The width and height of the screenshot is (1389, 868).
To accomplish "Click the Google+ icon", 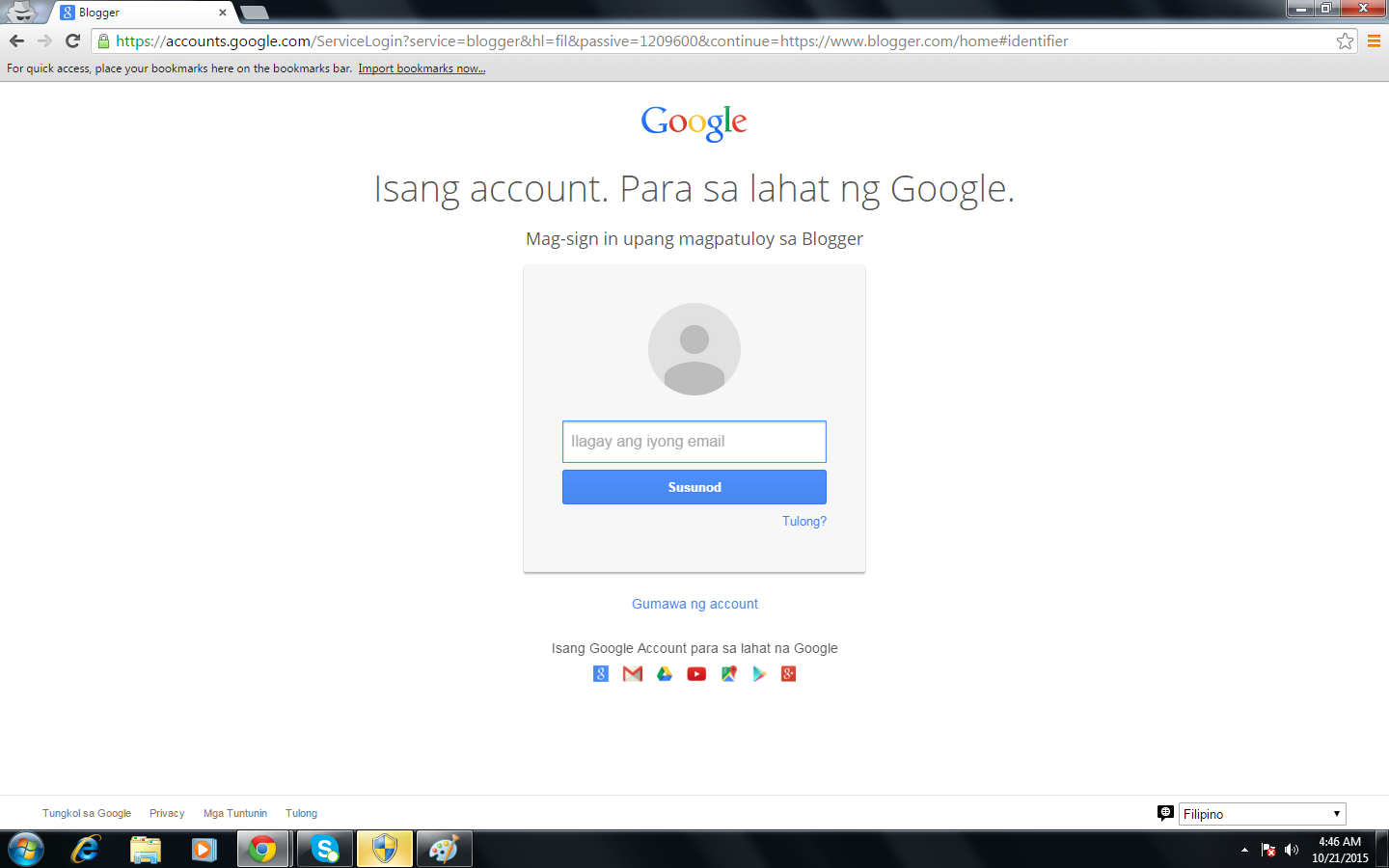I will point(789,674).
